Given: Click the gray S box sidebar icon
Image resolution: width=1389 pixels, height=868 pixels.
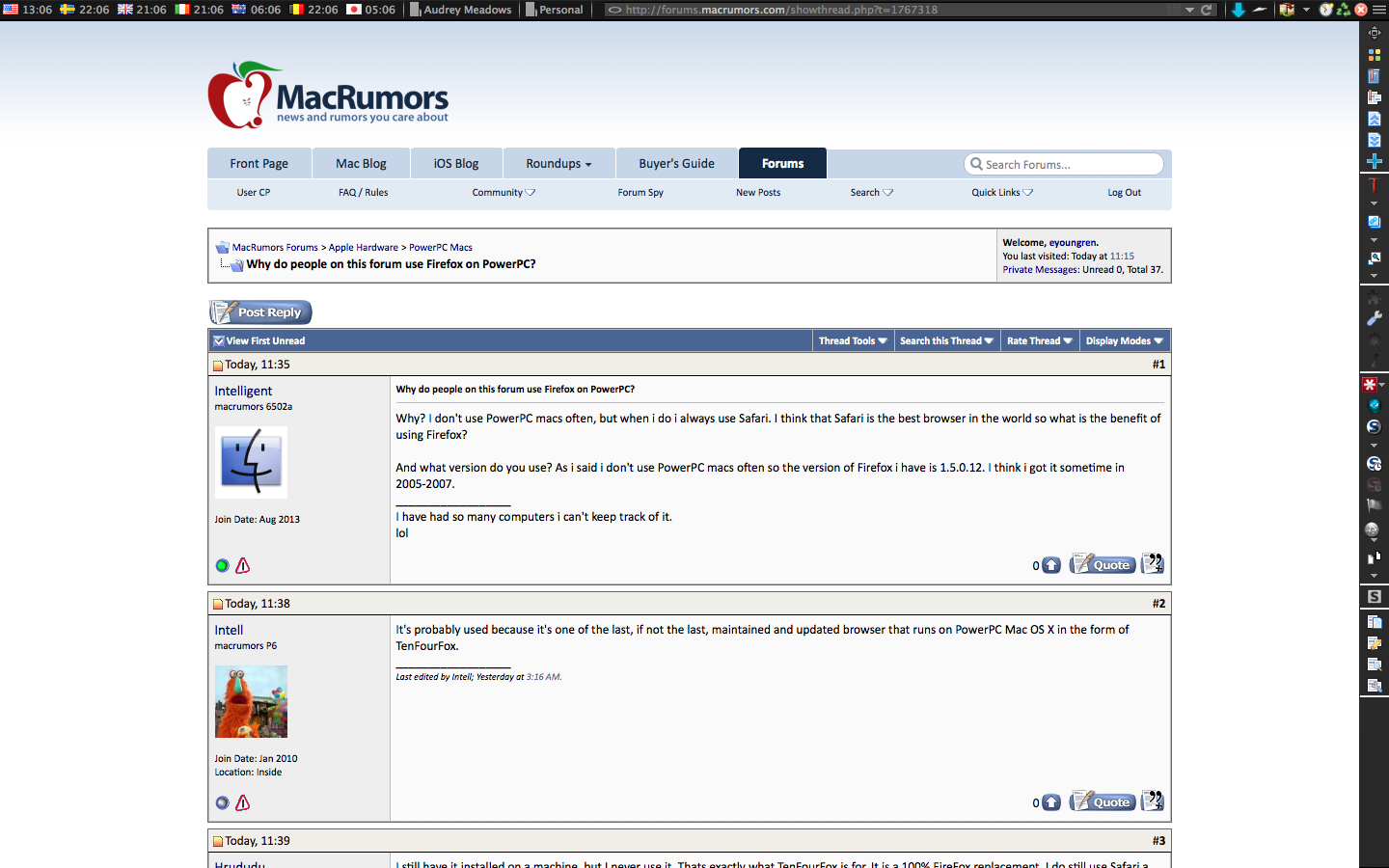Looking at the screenshot, I should 1374,597.
